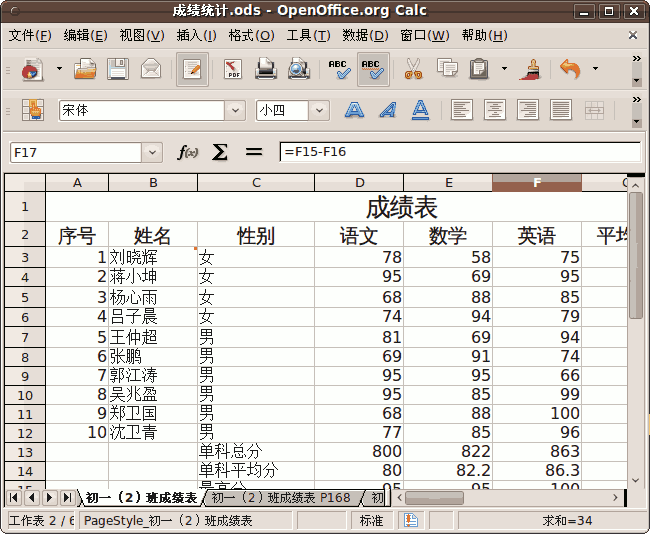Toggle the AutoSpellcheck ABC button
650x534 pixels.
coord(374,69)
